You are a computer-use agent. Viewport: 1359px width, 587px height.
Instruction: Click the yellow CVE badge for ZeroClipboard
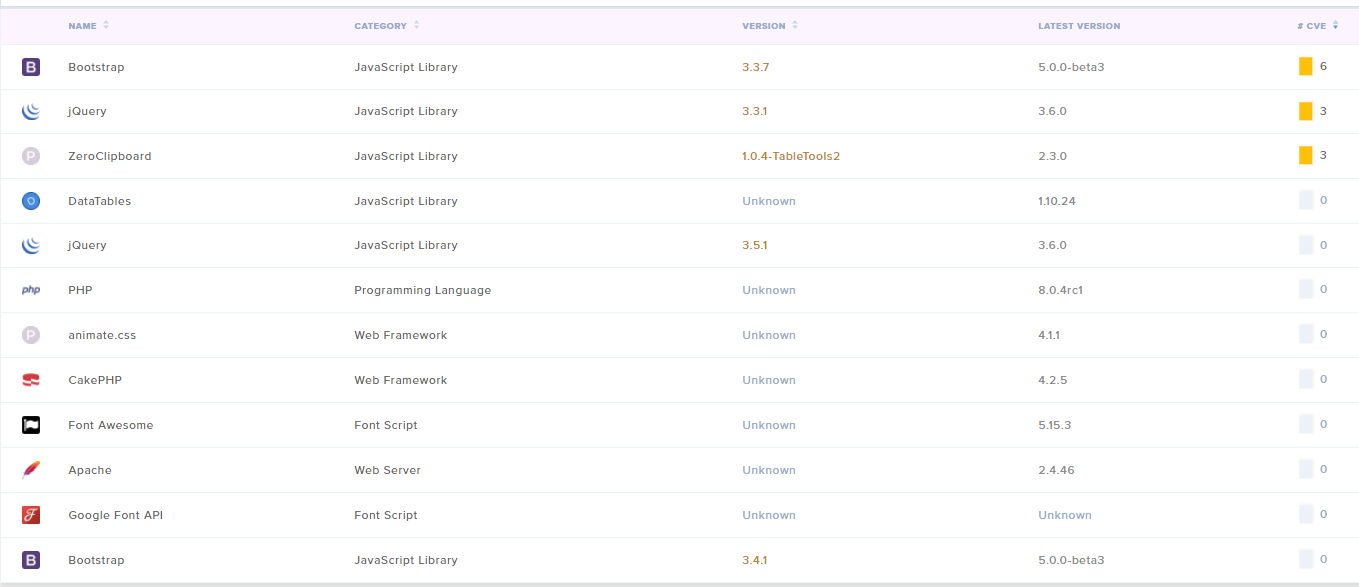coord(1305,156)
